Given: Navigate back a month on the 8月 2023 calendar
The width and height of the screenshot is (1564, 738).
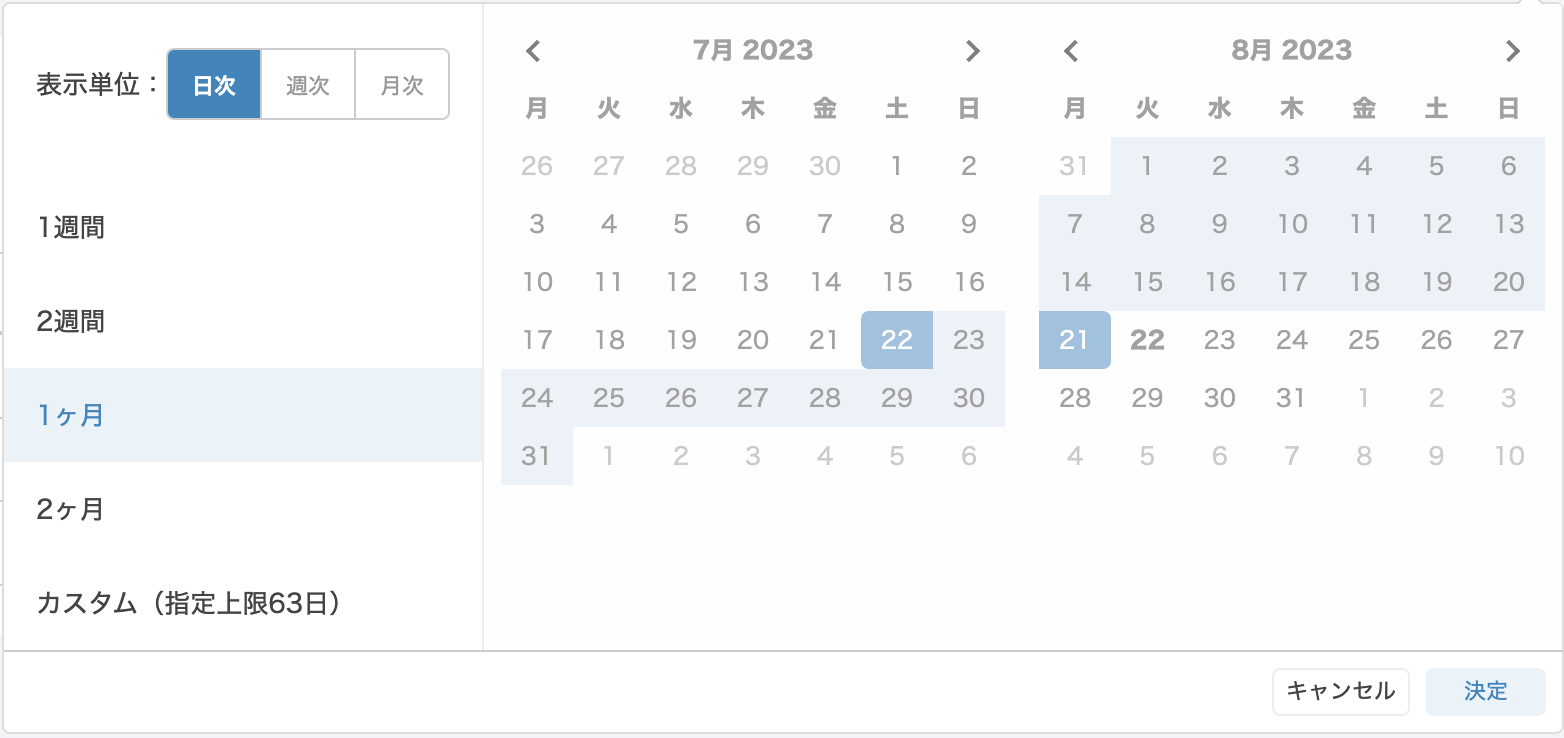Looking at the screenshot, I should pos(1072,50).
